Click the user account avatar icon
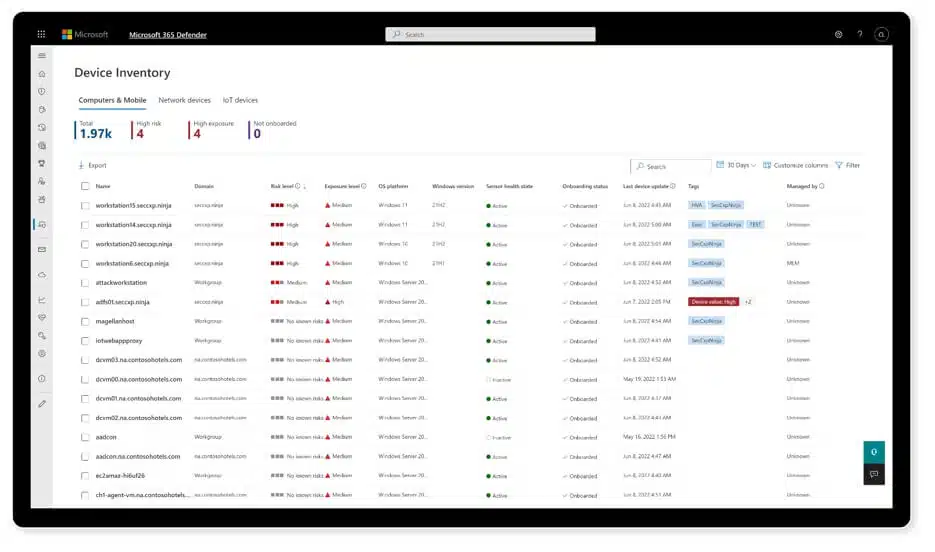The width and height of the screenshot is (935, 552). coord(881,35)
